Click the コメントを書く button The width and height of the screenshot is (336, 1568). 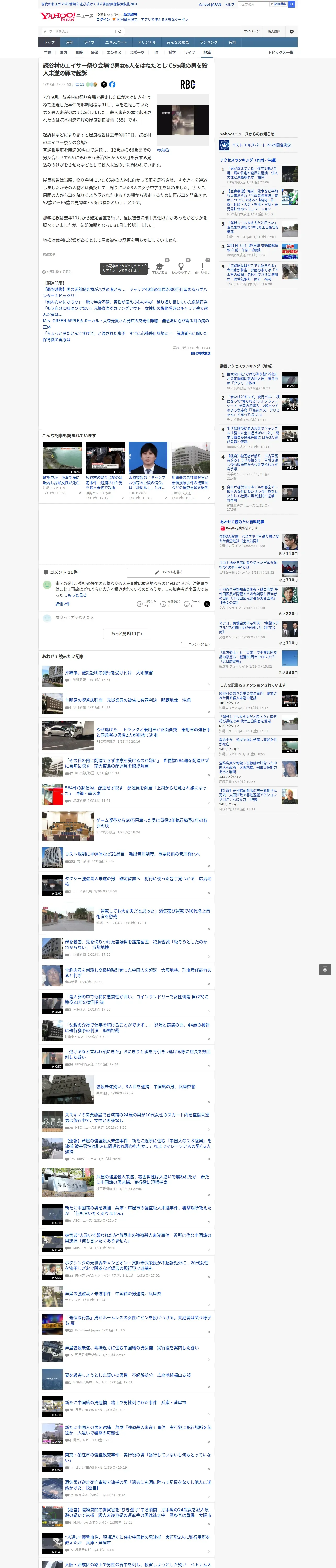[x=169, y=572]
